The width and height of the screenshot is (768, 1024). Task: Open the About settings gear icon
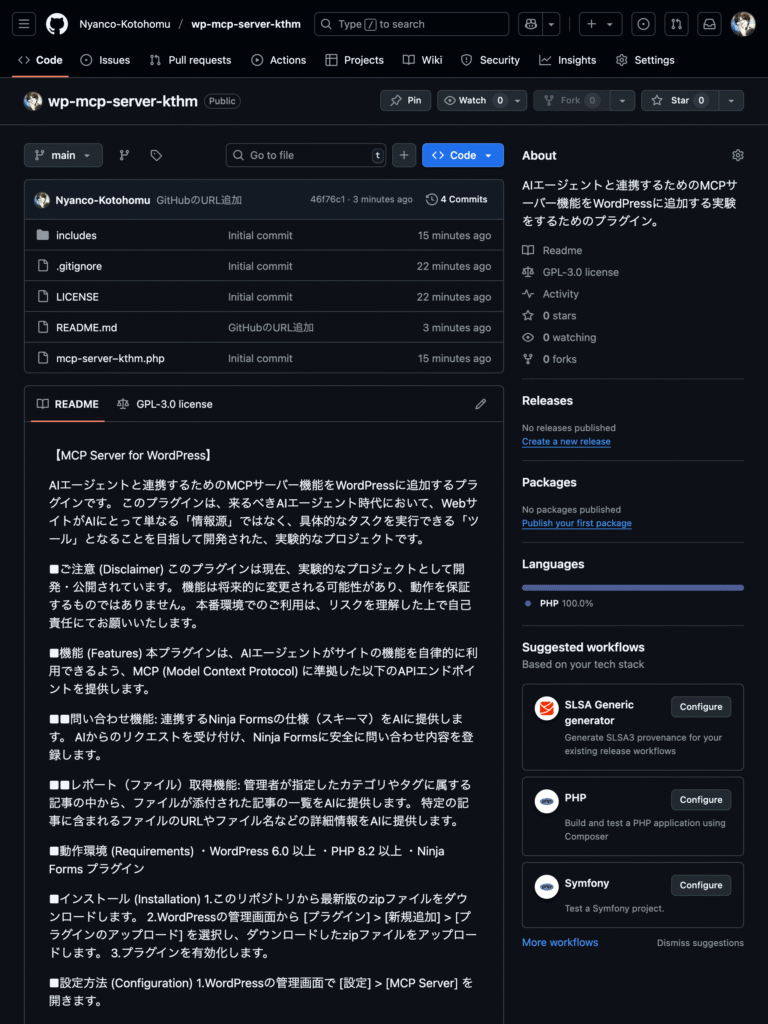click(737, 155)
